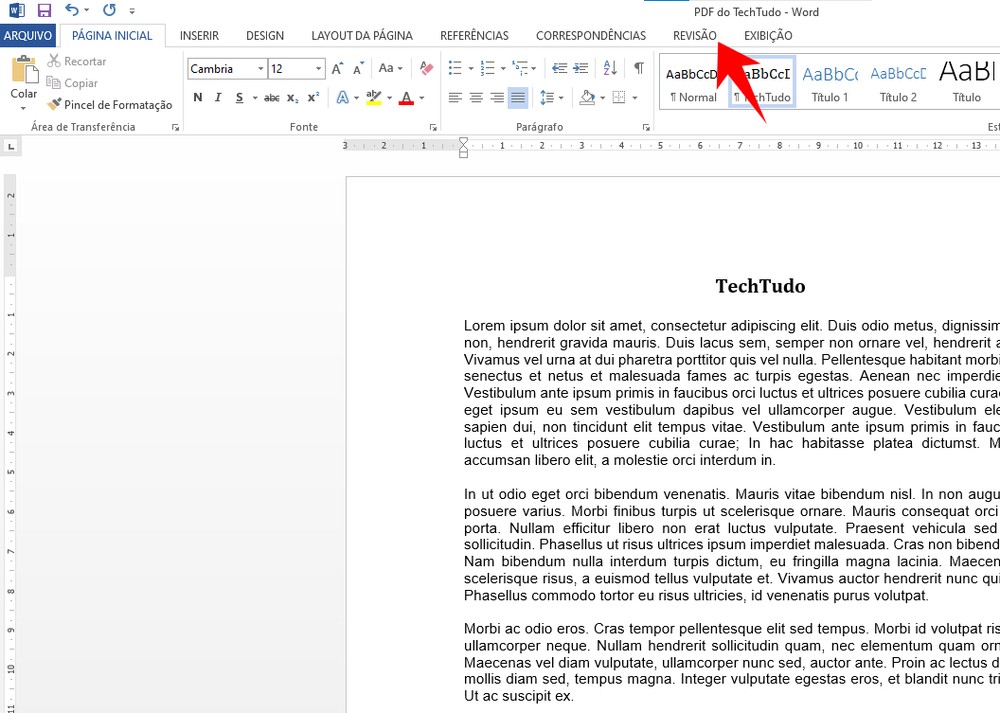Enable justified text alignment
The image size is (1000, 713).
click(x=517, y=97)
